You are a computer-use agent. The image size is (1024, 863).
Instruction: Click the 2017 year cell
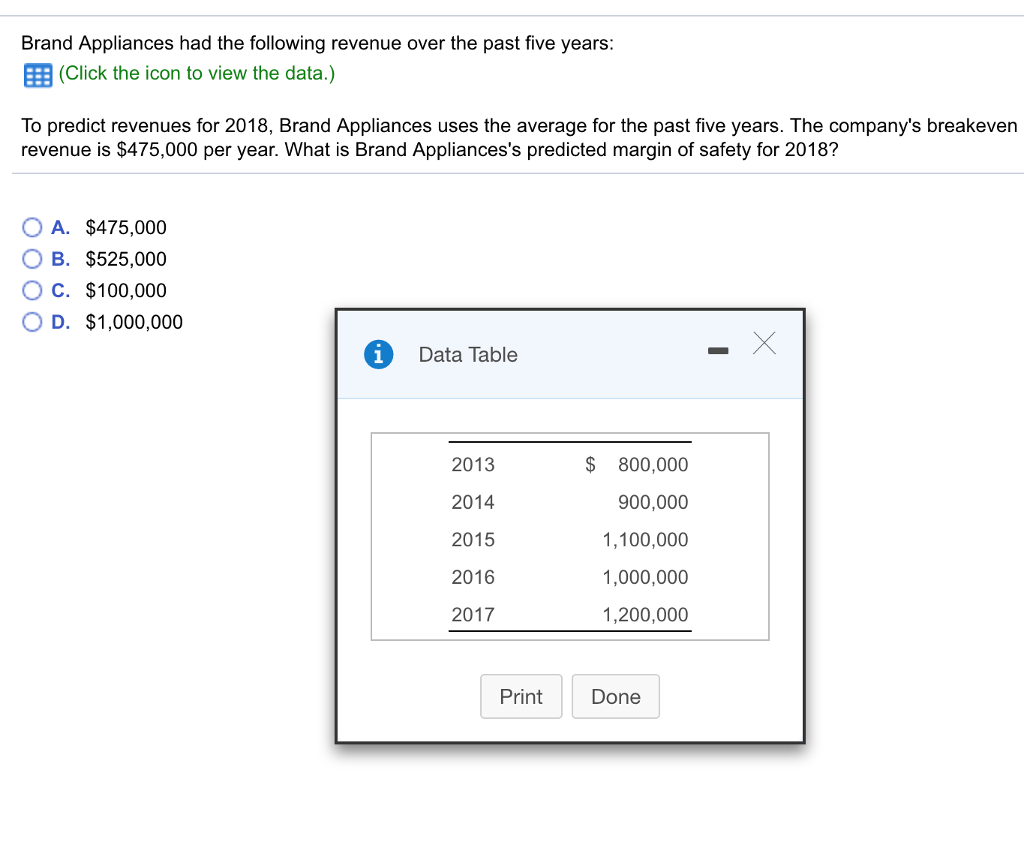coord(473,614)
